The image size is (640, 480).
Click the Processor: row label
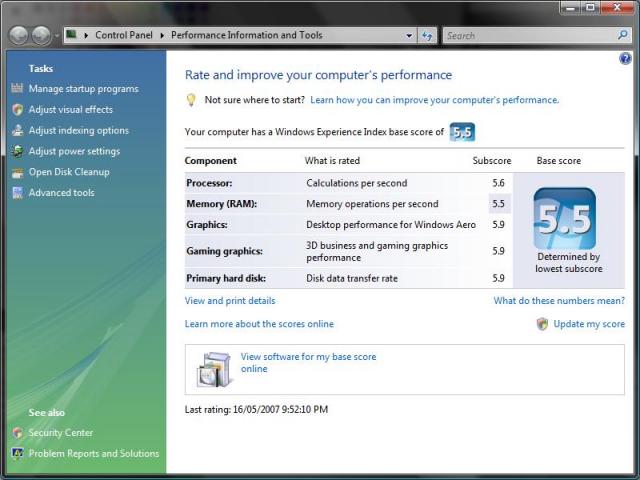pos(209,183)
